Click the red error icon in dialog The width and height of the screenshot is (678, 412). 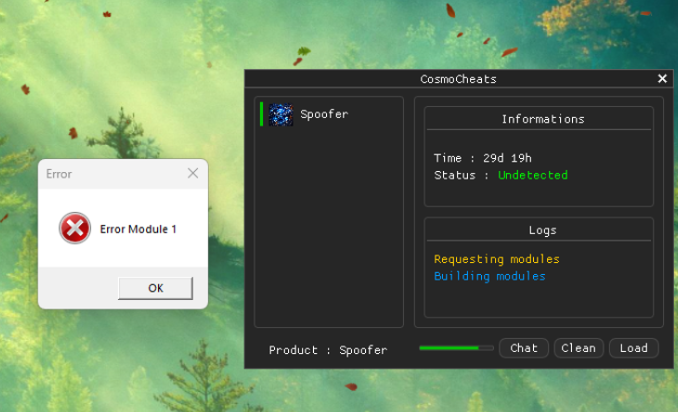point(75,228)
